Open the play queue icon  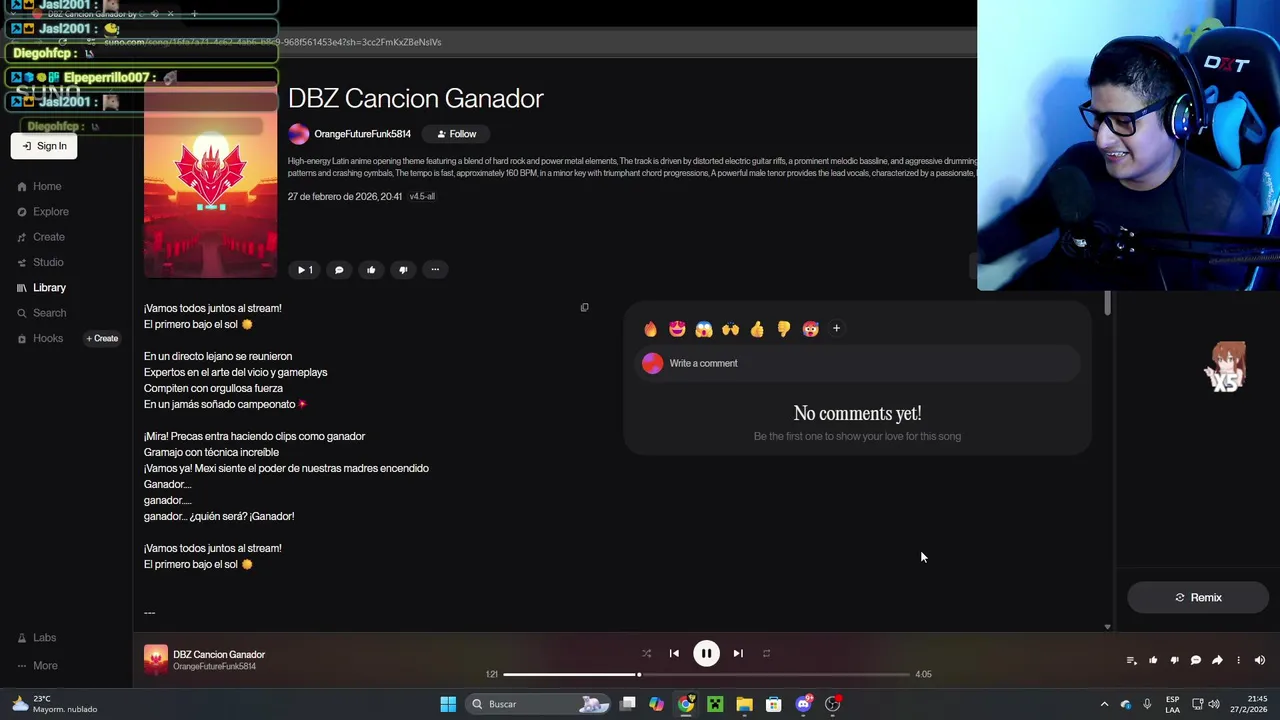pos(1131,660)
